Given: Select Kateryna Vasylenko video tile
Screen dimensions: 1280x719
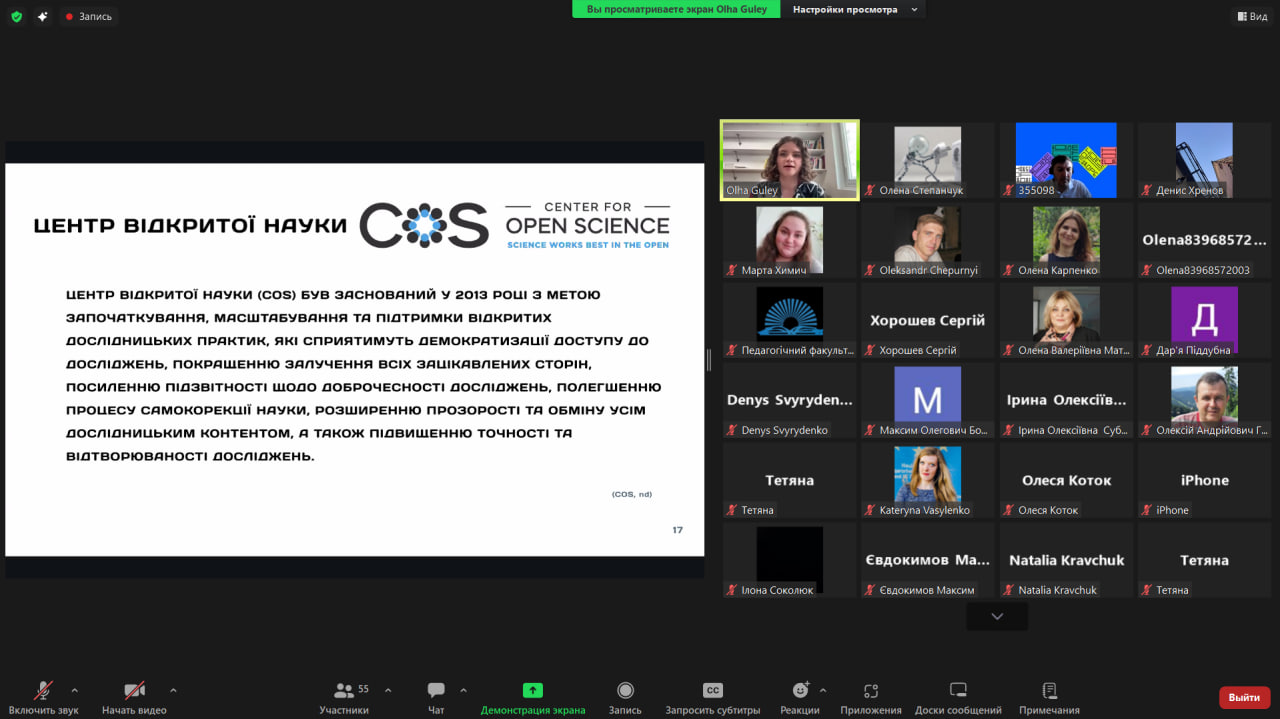Looking at the screenshot, I should (927, 480).
